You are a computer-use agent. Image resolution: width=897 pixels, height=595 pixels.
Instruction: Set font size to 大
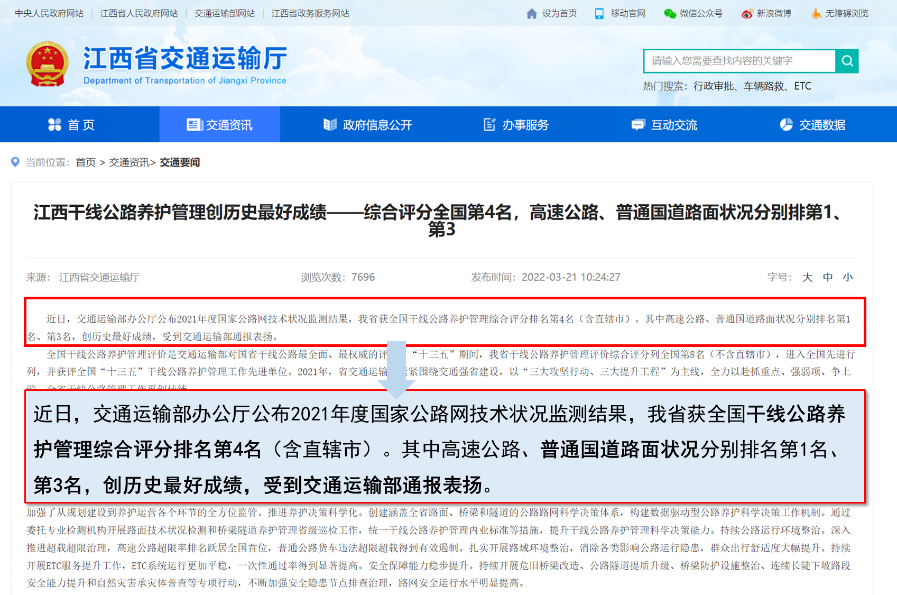[807, 277]
